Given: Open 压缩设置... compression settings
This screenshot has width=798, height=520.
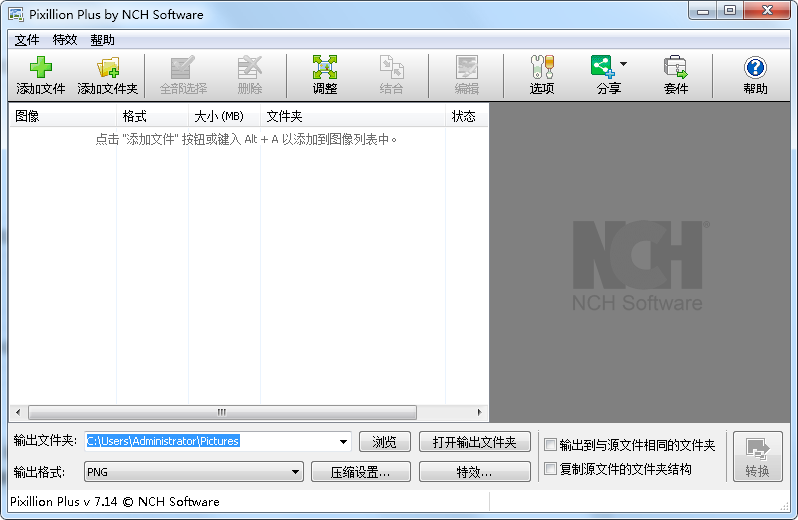Looking at the screenshot, I should point(360,472).
